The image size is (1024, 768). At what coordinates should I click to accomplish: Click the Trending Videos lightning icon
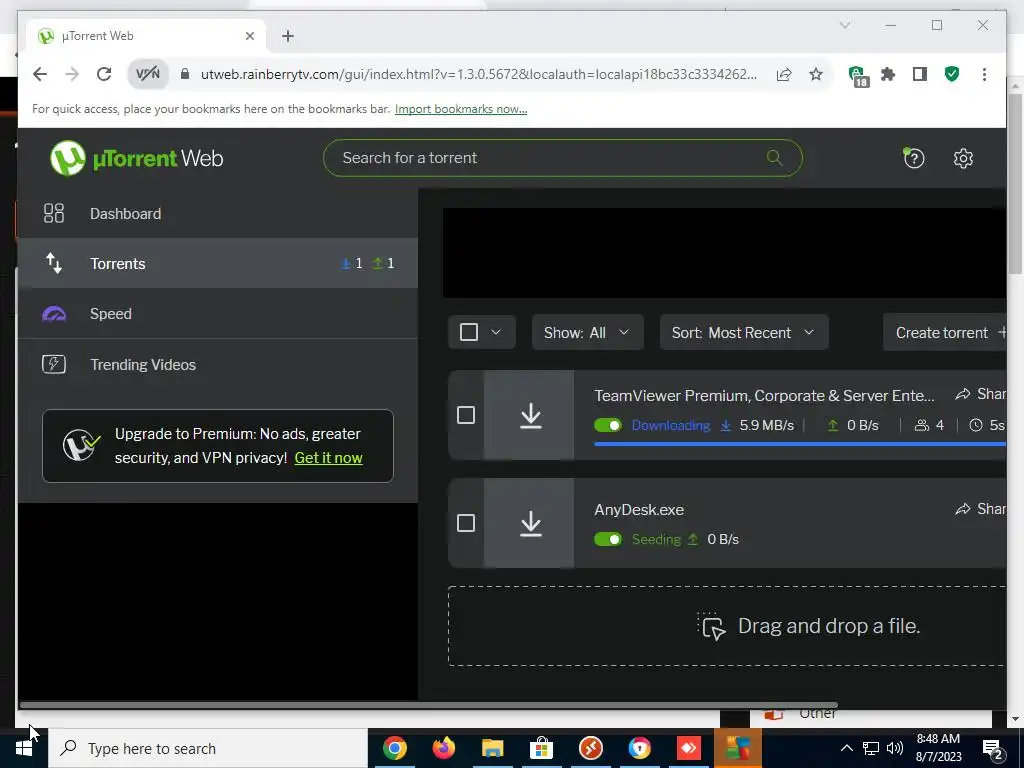point(54,364)
